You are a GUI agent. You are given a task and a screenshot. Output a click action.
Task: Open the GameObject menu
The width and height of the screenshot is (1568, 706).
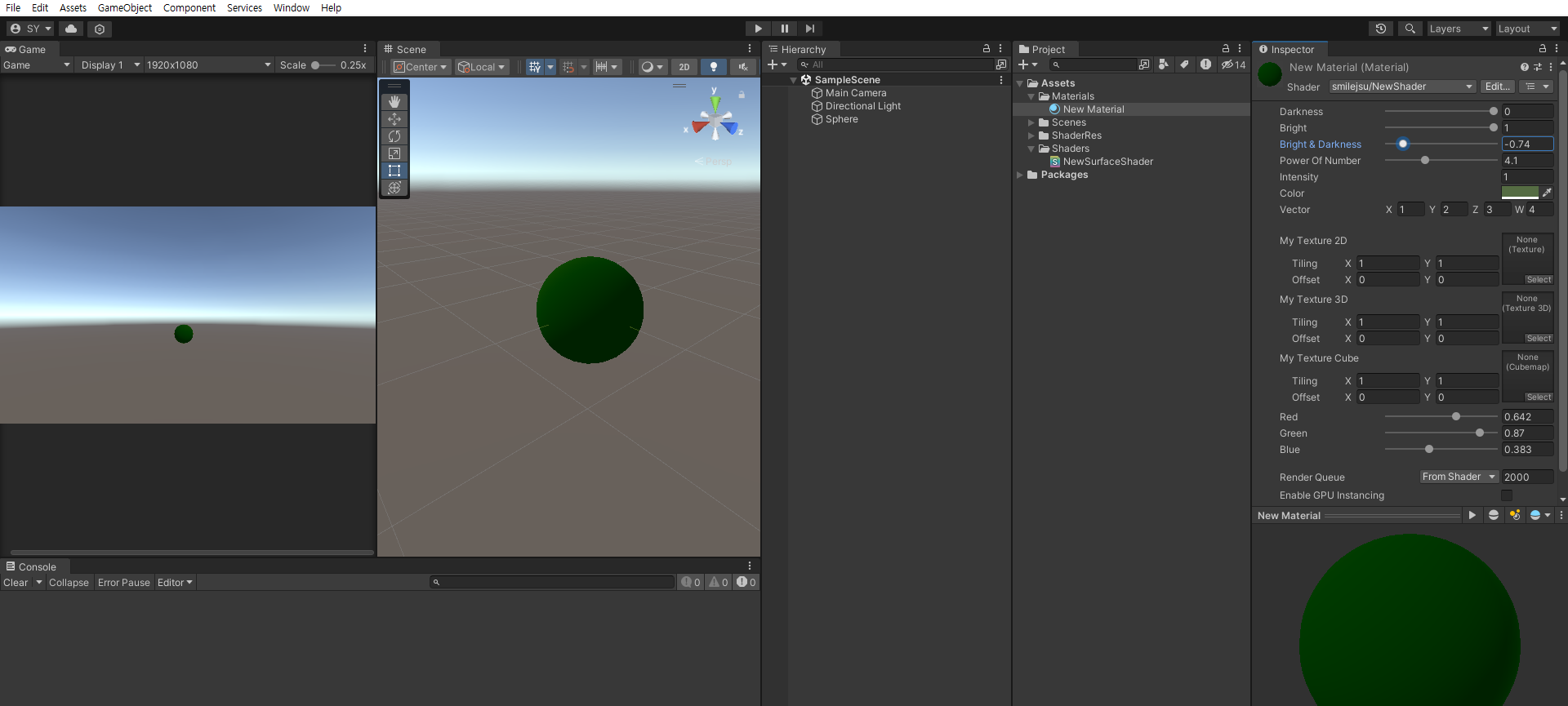coord(125,7)
